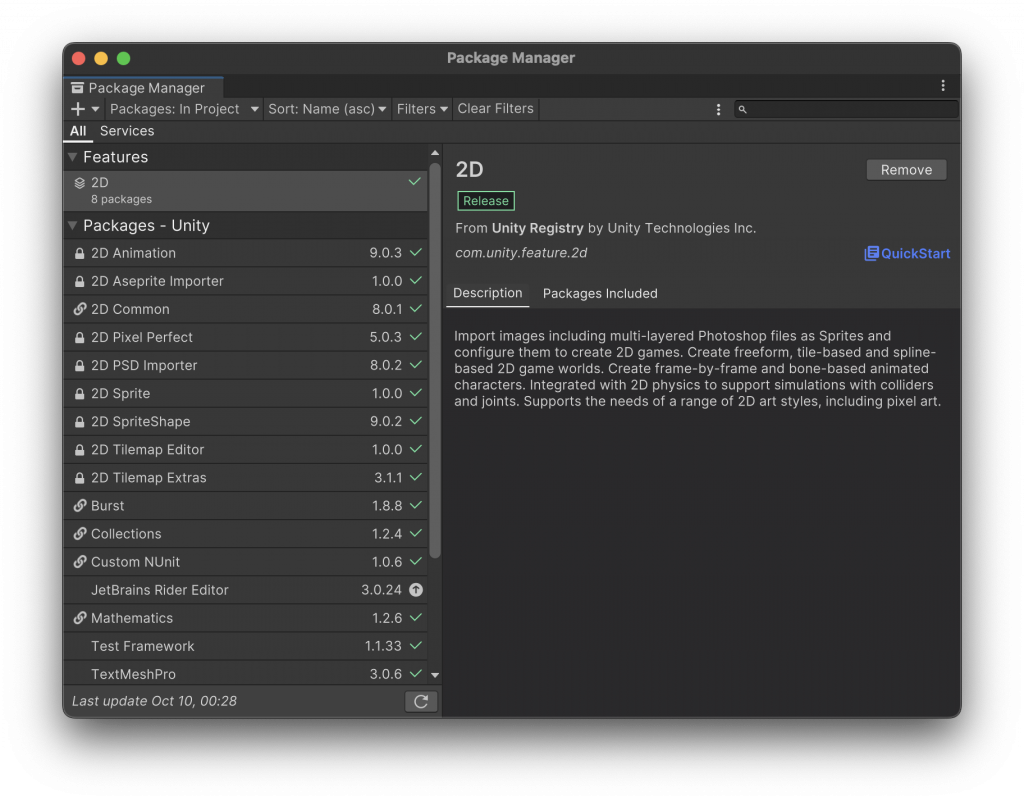The image size is (1024, 801).
Task: Select the 2D feature set row
Action: [x=246, y=191]
